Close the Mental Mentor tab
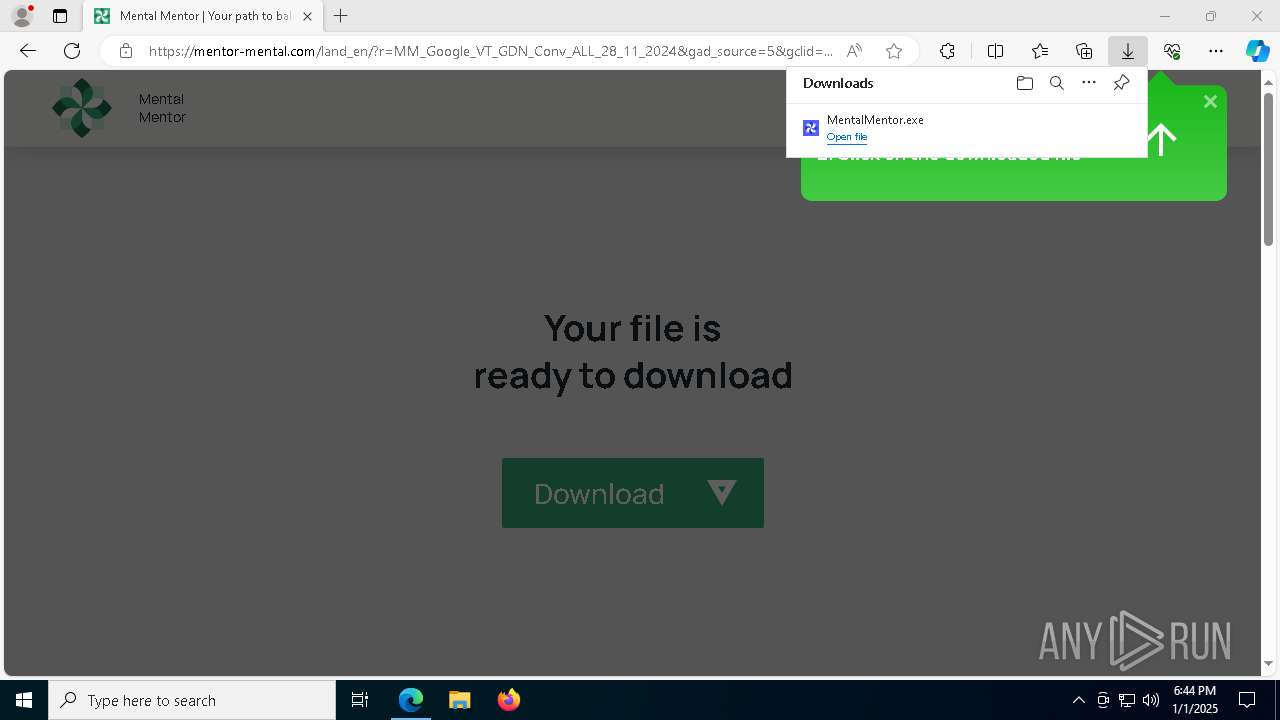Image resolution: width=1280 pixels, height=720 pixels. (x=307, y=16)
